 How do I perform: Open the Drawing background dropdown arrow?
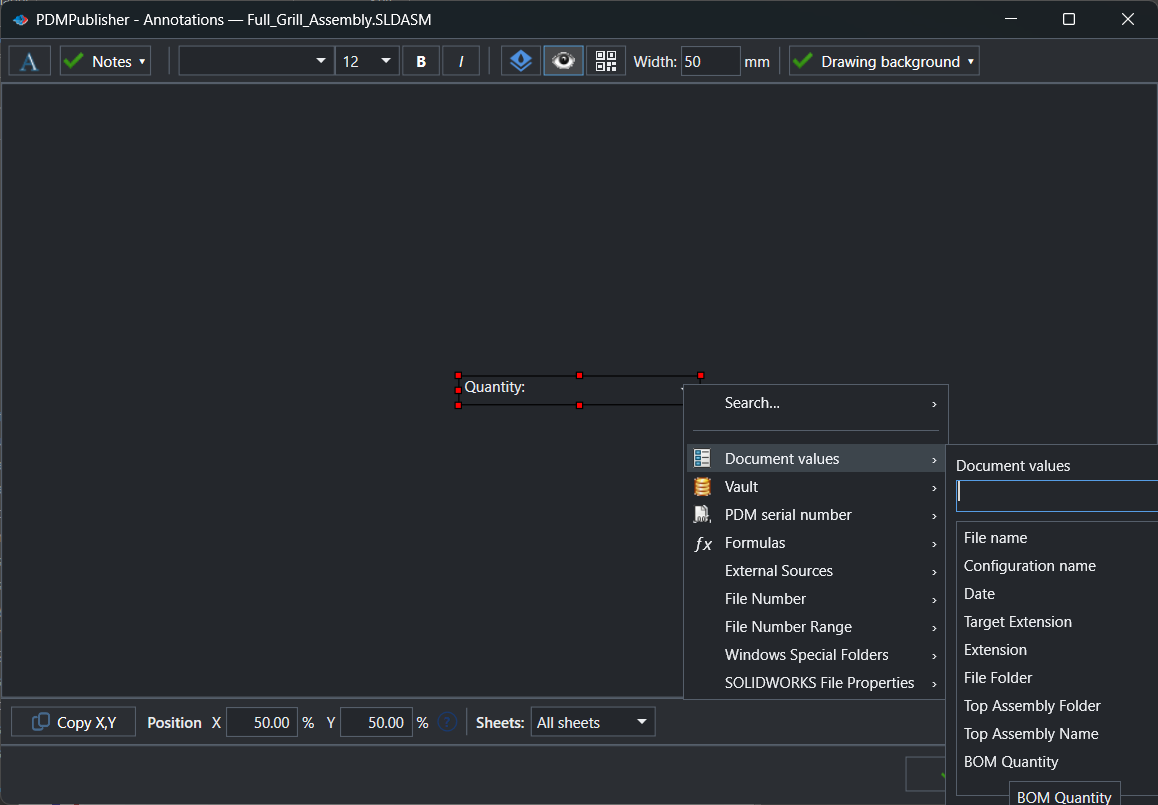(x=970, y=61)
